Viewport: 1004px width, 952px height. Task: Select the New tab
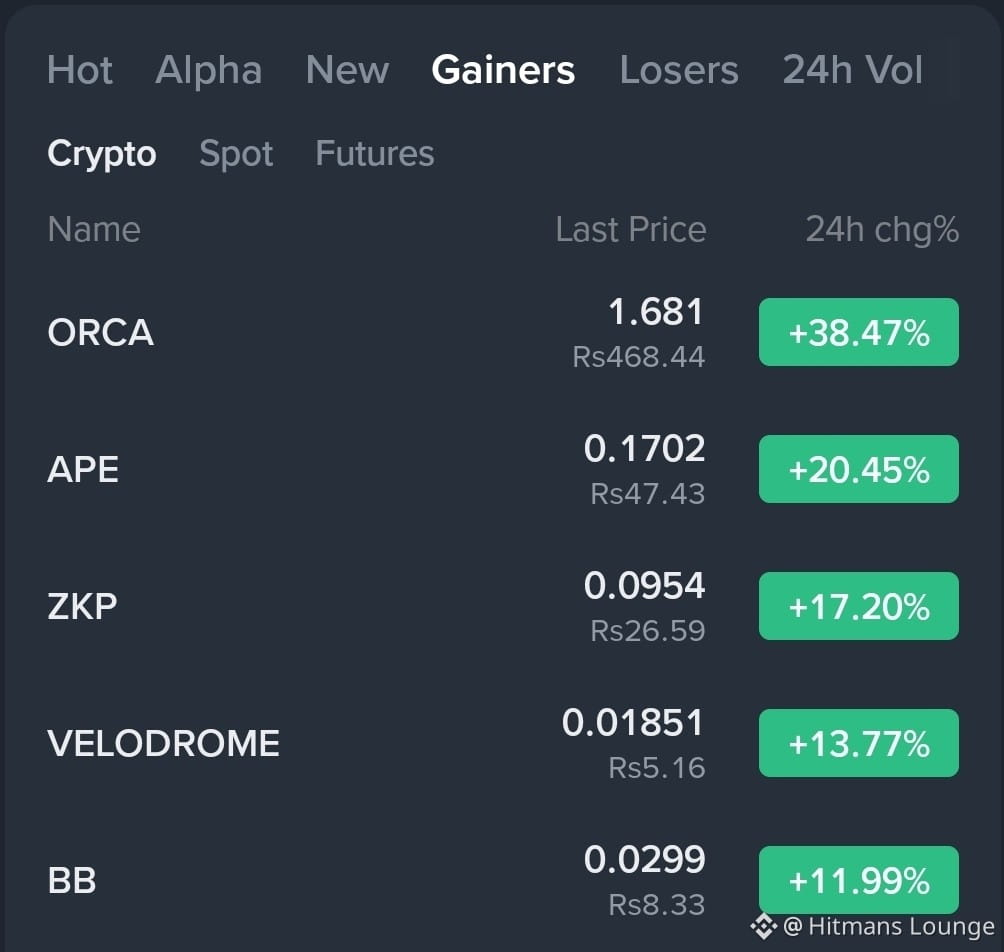pos(347,70)
